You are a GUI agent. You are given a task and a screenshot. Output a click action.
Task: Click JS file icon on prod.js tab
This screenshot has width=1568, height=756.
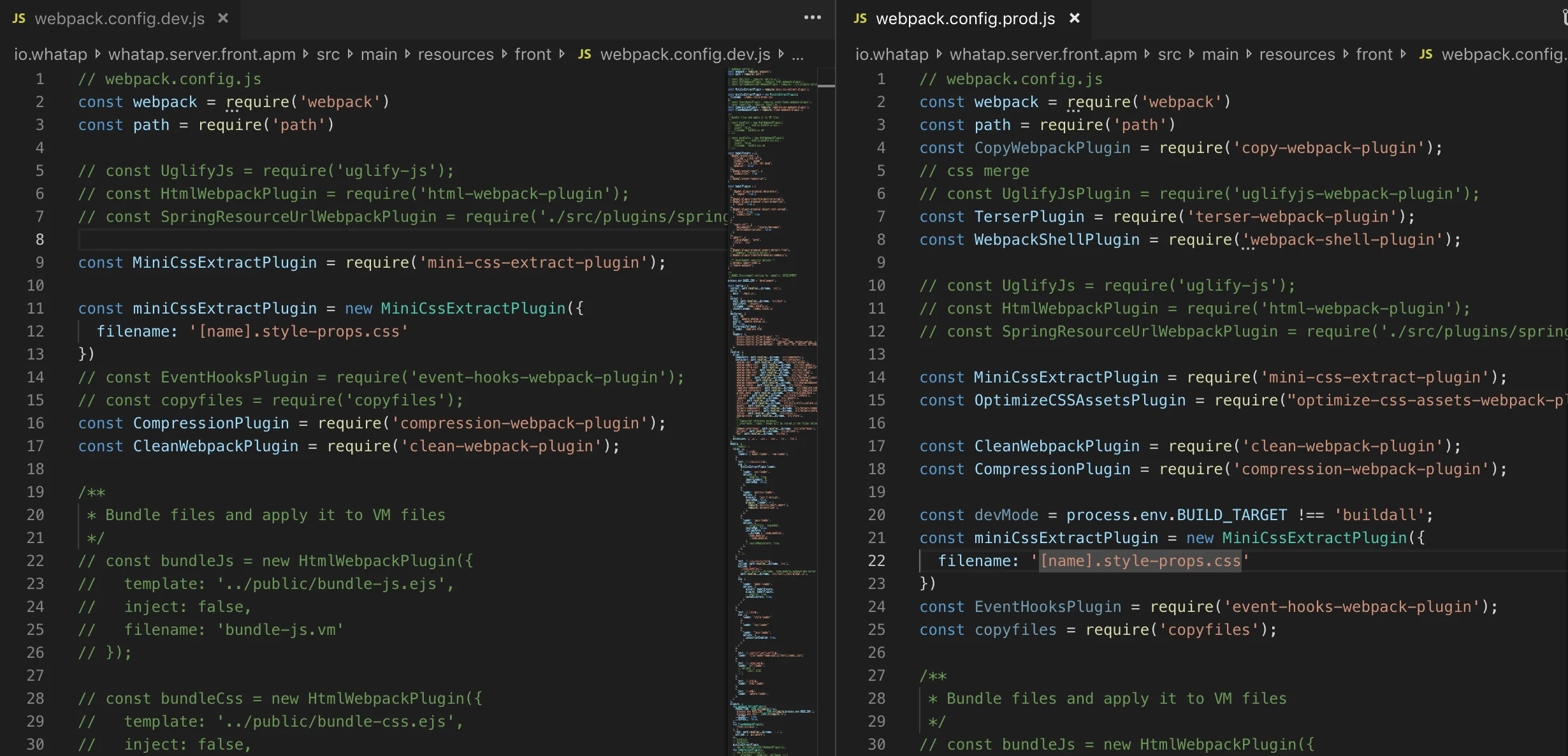[x=860, y=18]
